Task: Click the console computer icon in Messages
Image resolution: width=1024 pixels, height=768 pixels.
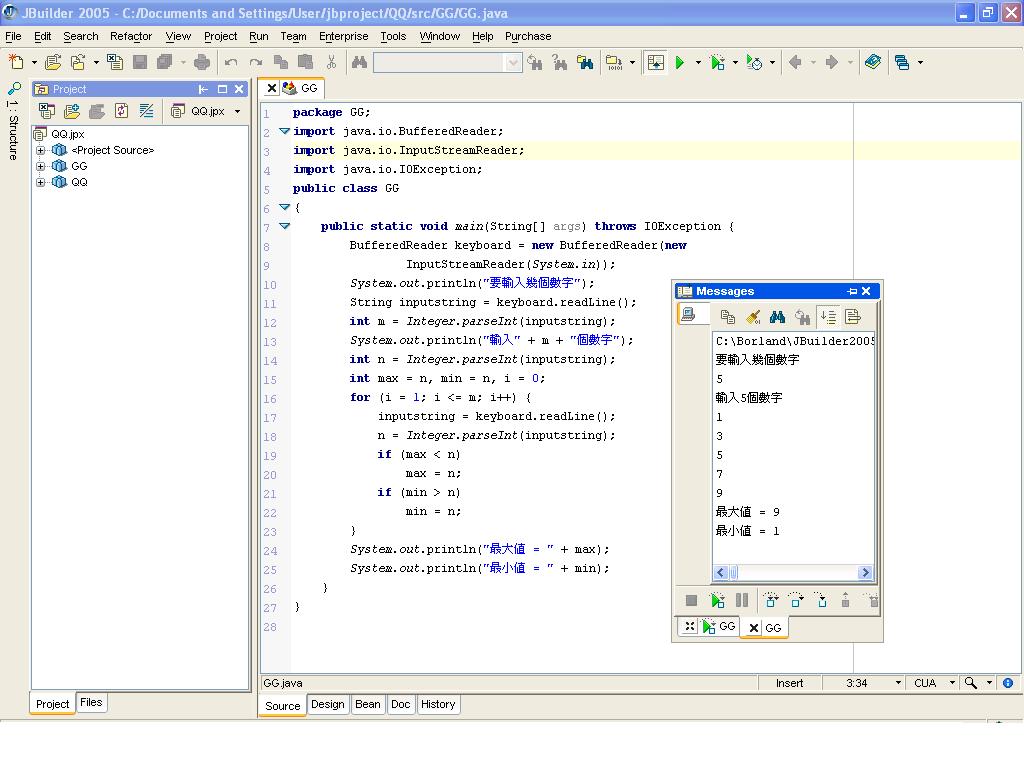Action: [x=688, y=315]
